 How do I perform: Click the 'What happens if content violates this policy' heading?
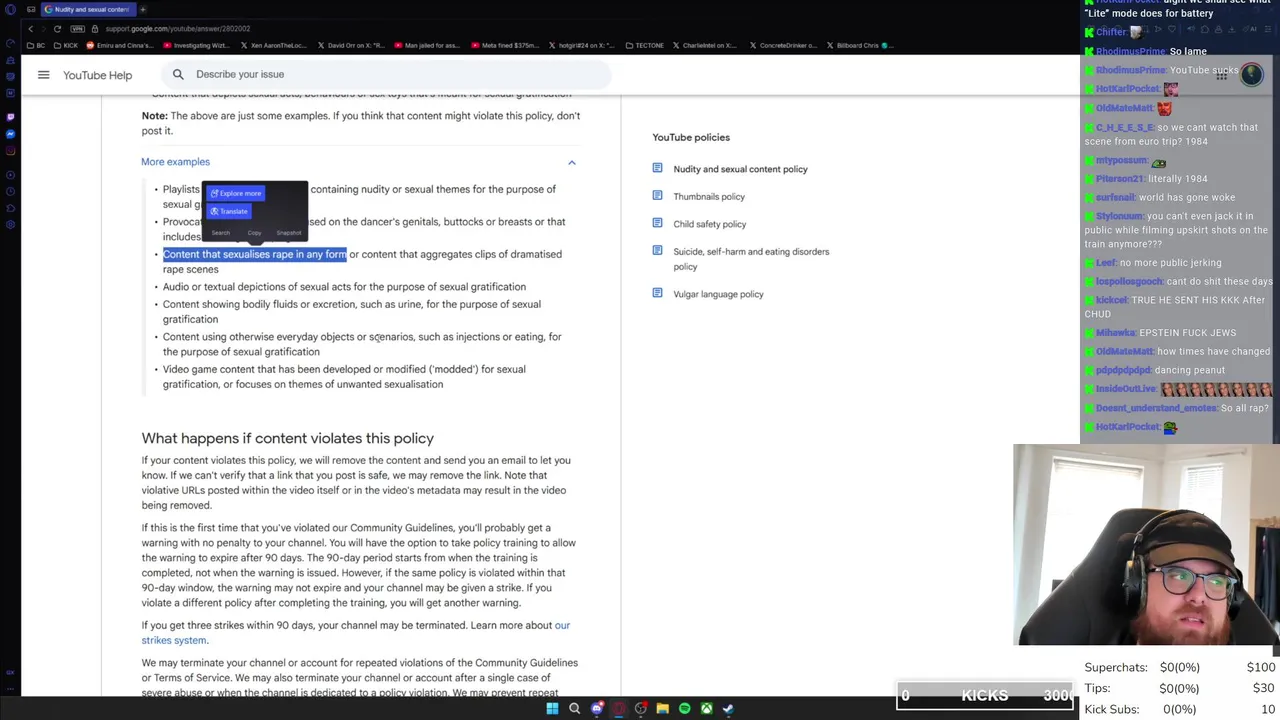[x=287, y=439]
